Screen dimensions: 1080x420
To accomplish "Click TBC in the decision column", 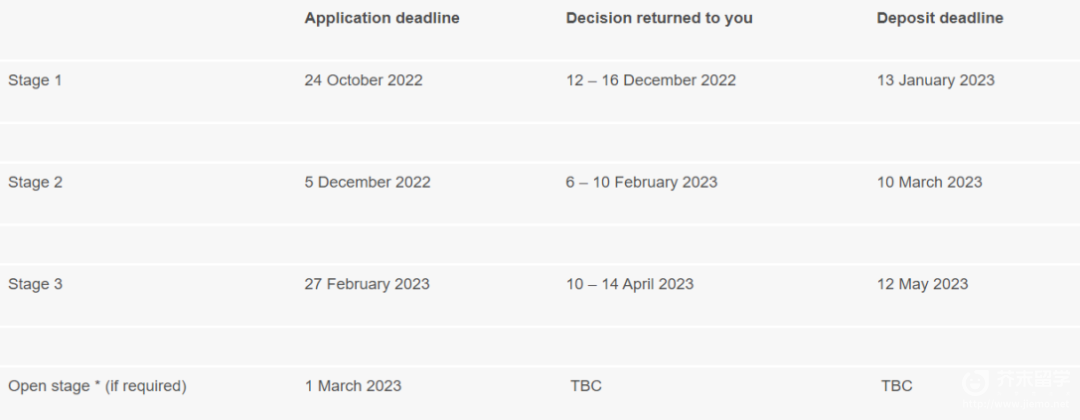I will pyautogui.click(x=586, y=386).
